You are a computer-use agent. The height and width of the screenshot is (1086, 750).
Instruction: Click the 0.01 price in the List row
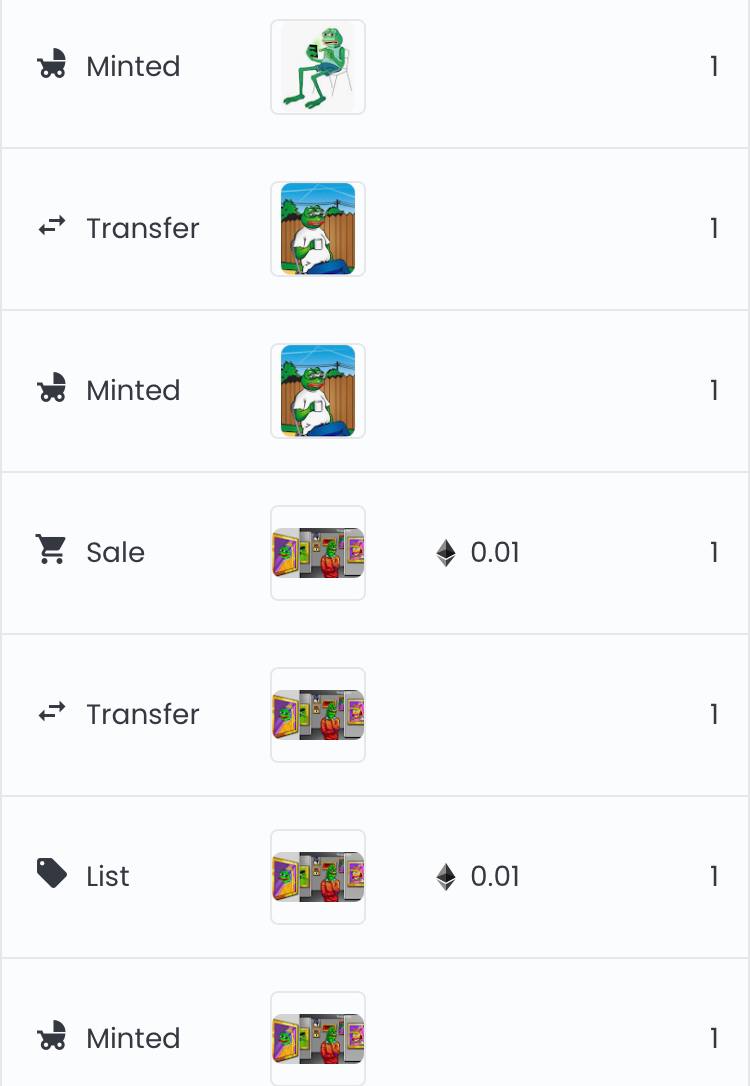(495, 877)
